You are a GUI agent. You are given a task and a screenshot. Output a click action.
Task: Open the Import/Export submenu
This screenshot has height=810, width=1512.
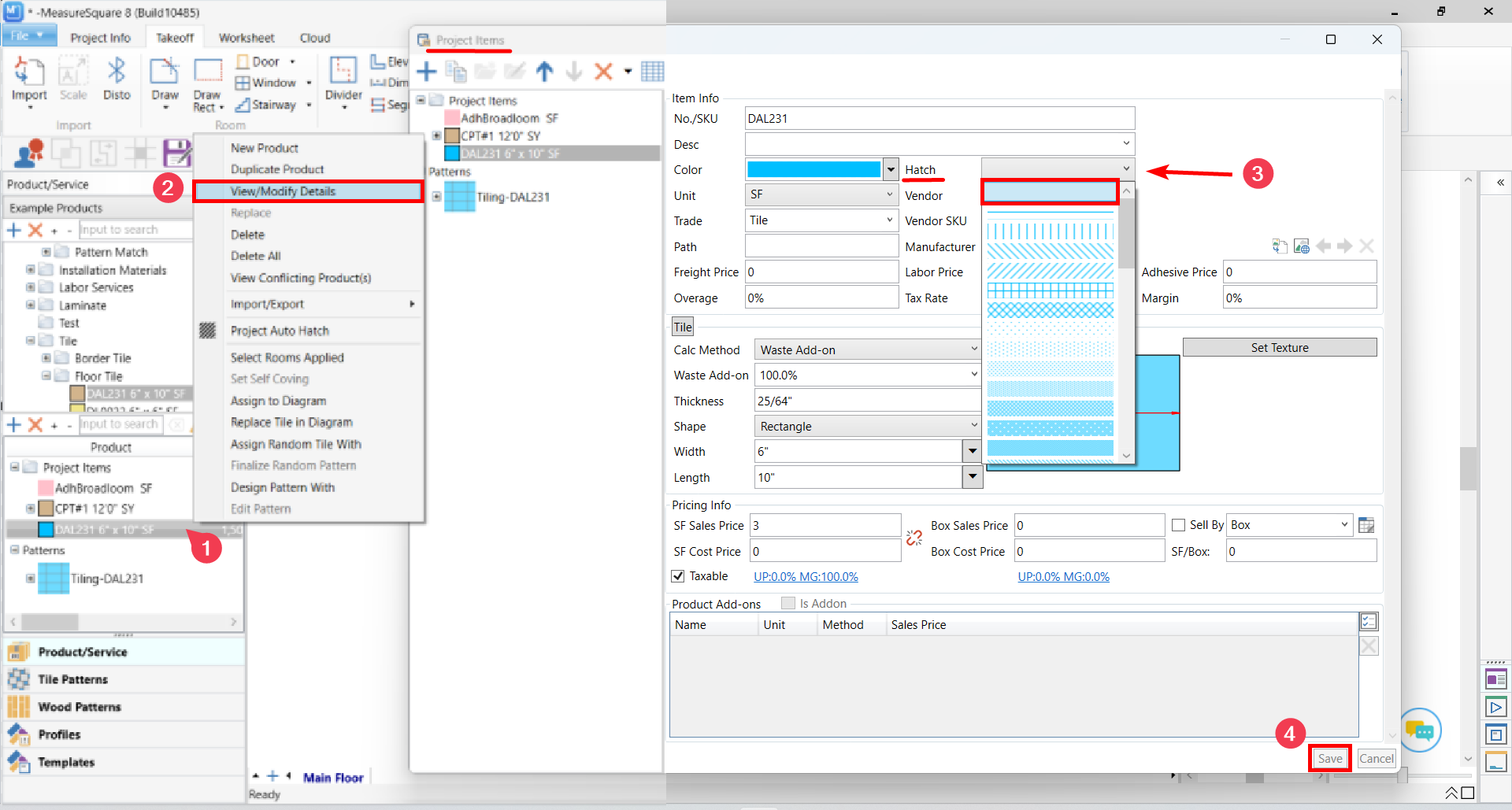[x=308, y=304]
